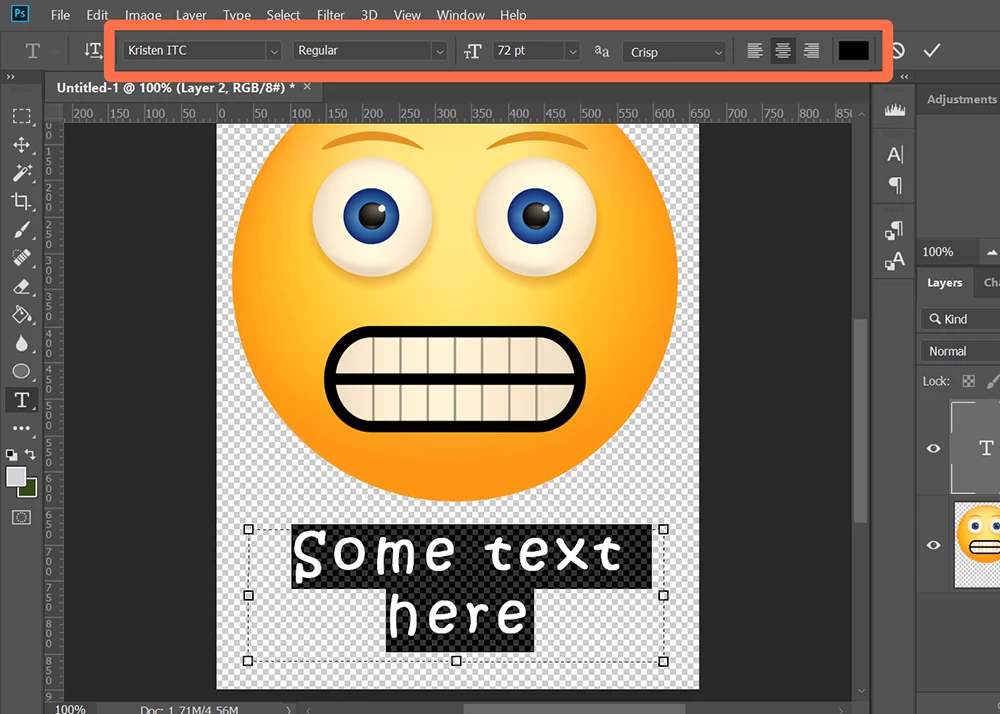Open the File menu
1000x714 pixels.
coord(61,15)
